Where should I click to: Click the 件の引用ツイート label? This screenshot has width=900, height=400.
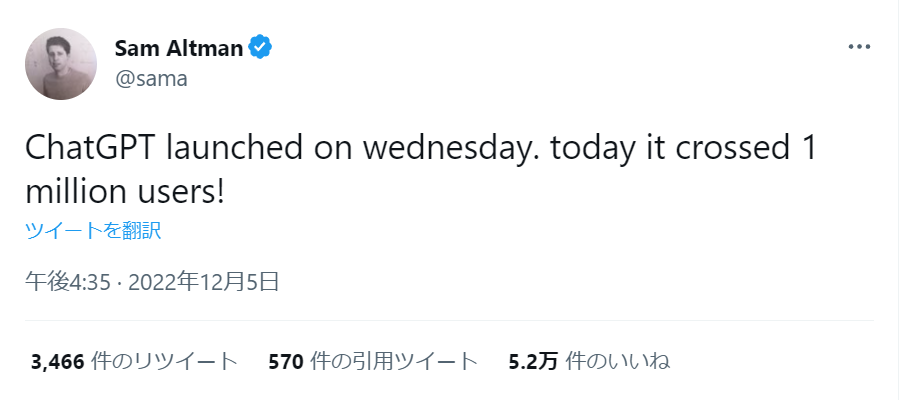click(393, 362)
